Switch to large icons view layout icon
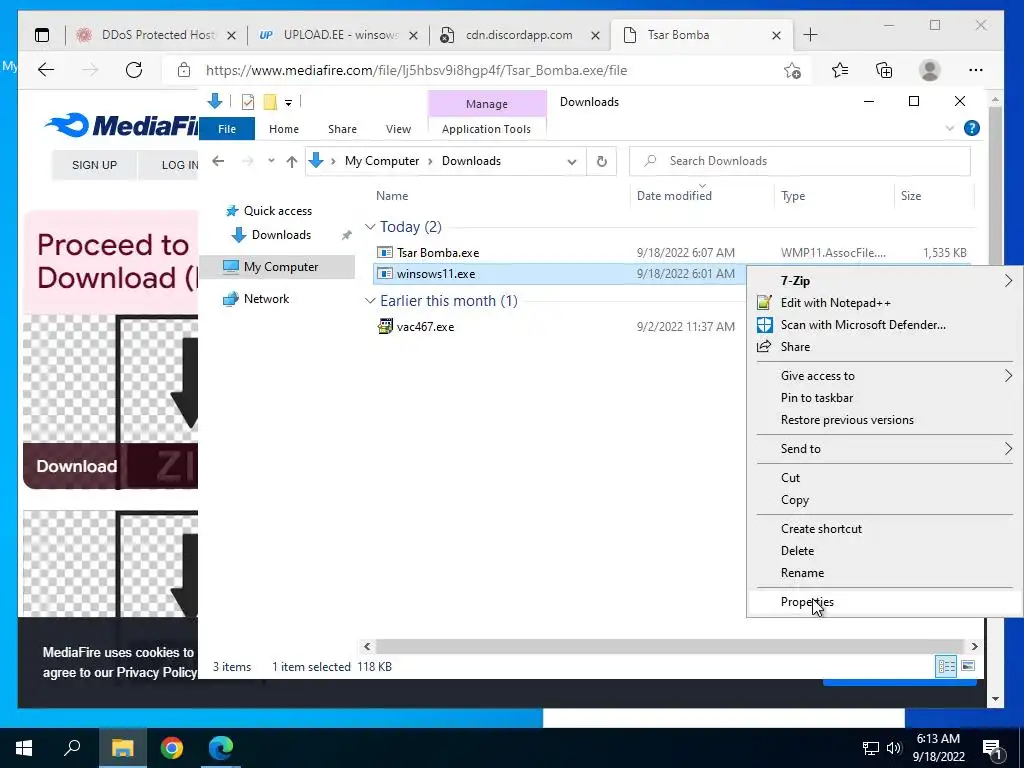1024x768 pixels. point(968,666)
